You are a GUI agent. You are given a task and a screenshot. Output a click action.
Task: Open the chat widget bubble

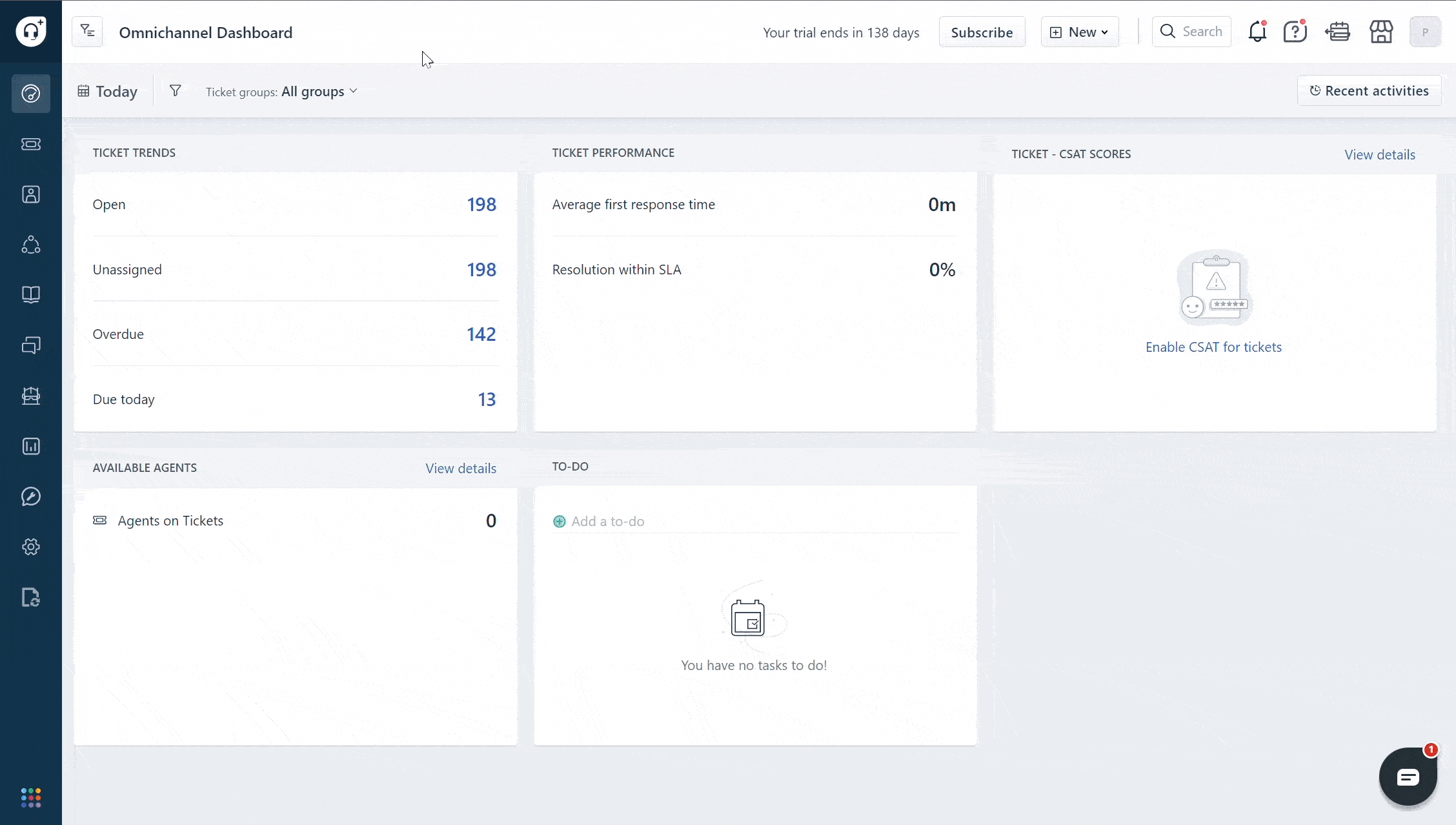pos(1408,777)
